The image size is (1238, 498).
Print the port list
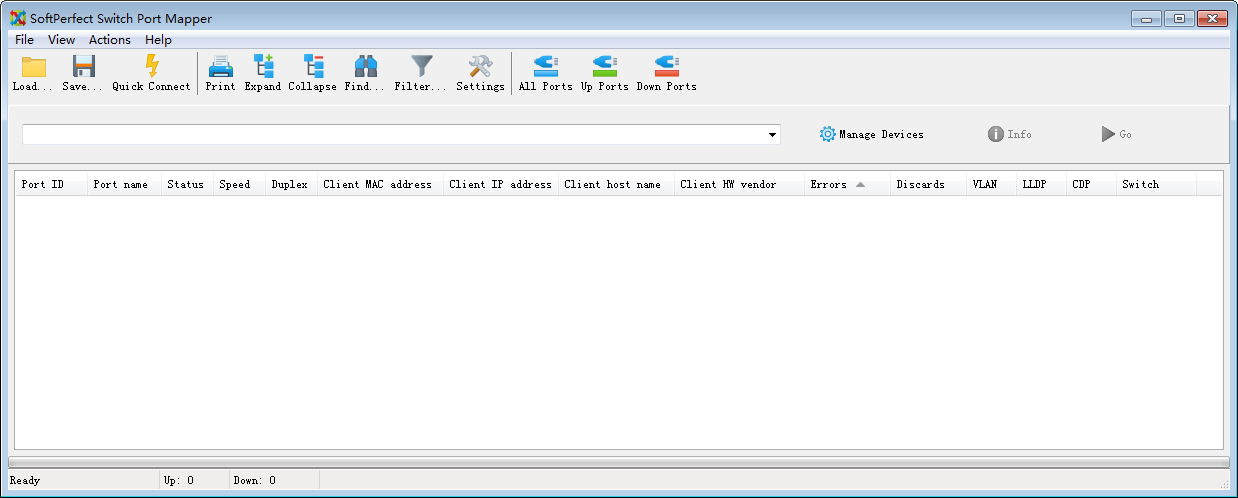pos(220,68)
